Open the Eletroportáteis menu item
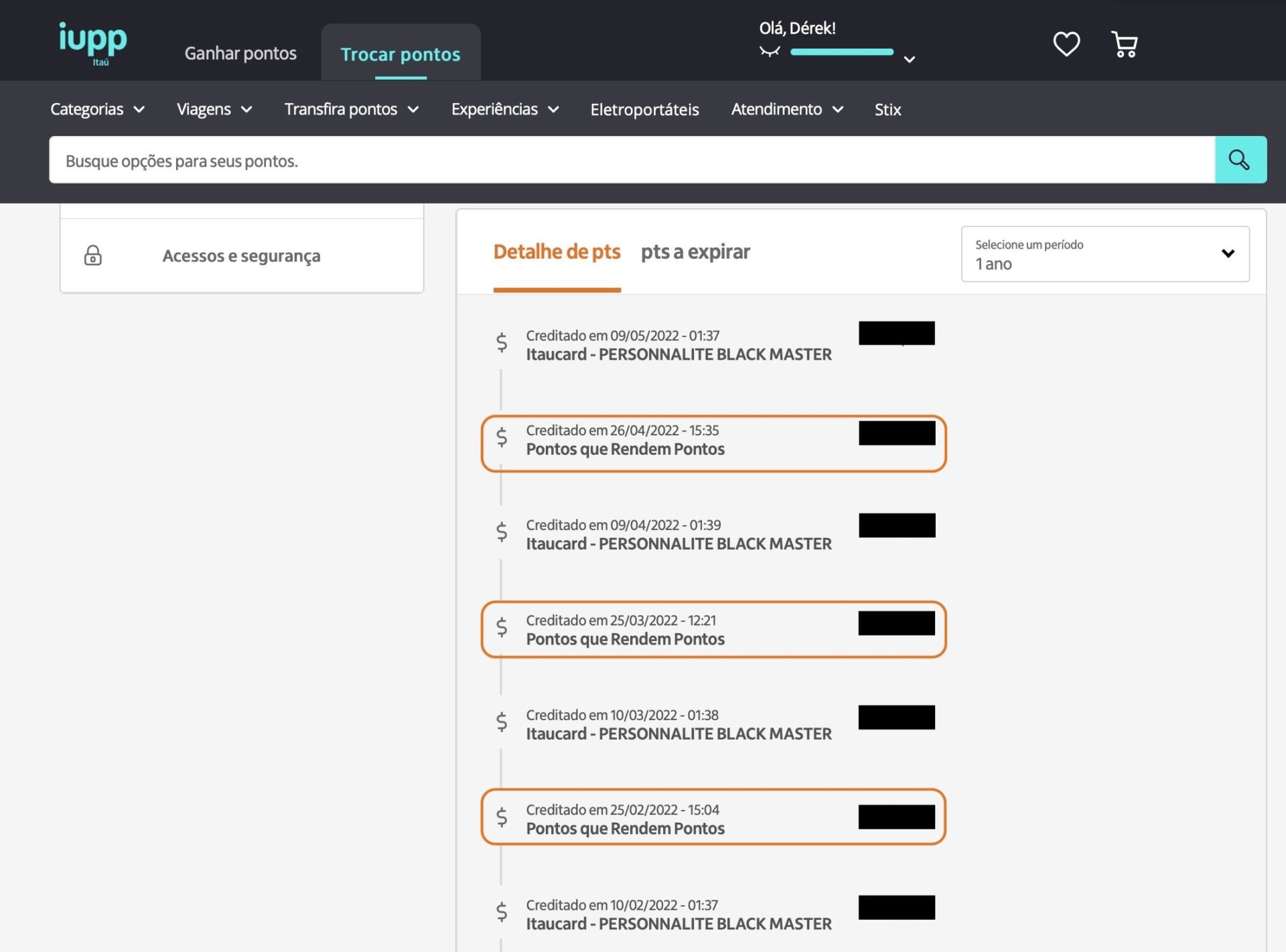 pyautogui.click(x=644, y=109)
